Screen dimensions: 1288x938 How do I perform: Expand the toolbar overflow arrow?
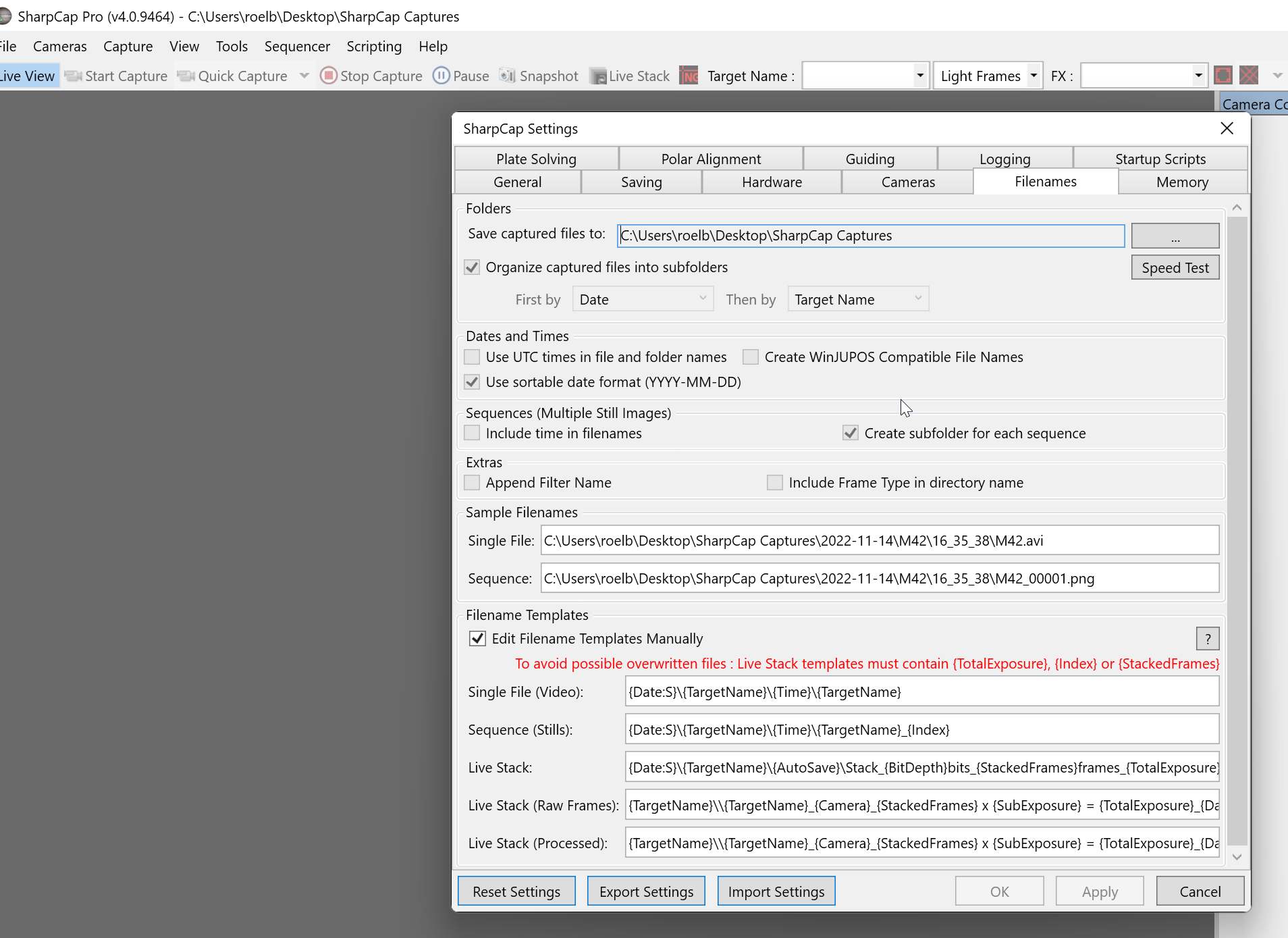[x=1277, y=76]
